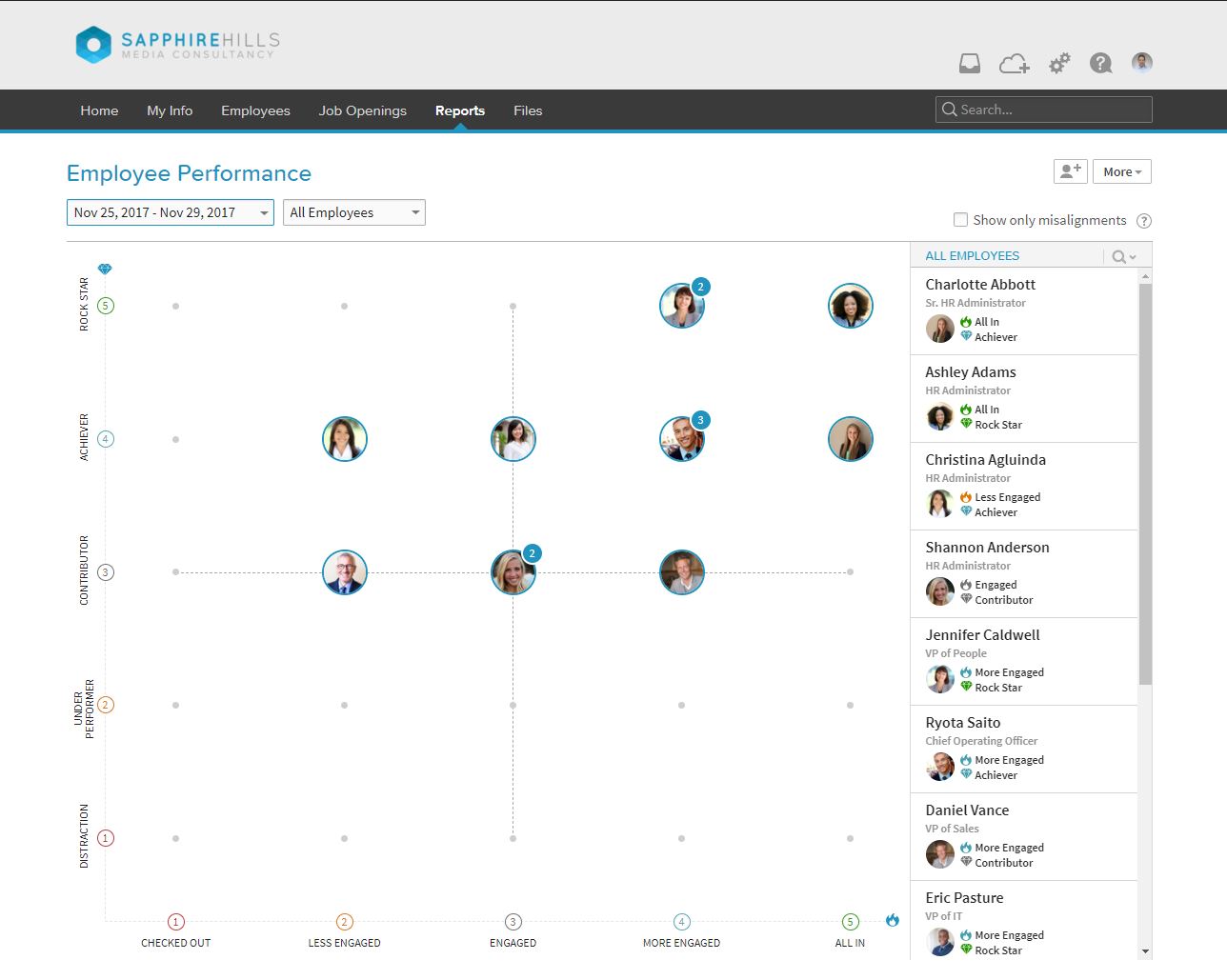Click the Rock Star All In employee avatar
Image resolution: width=1227 pixels, height=980 pixels.
851,306
